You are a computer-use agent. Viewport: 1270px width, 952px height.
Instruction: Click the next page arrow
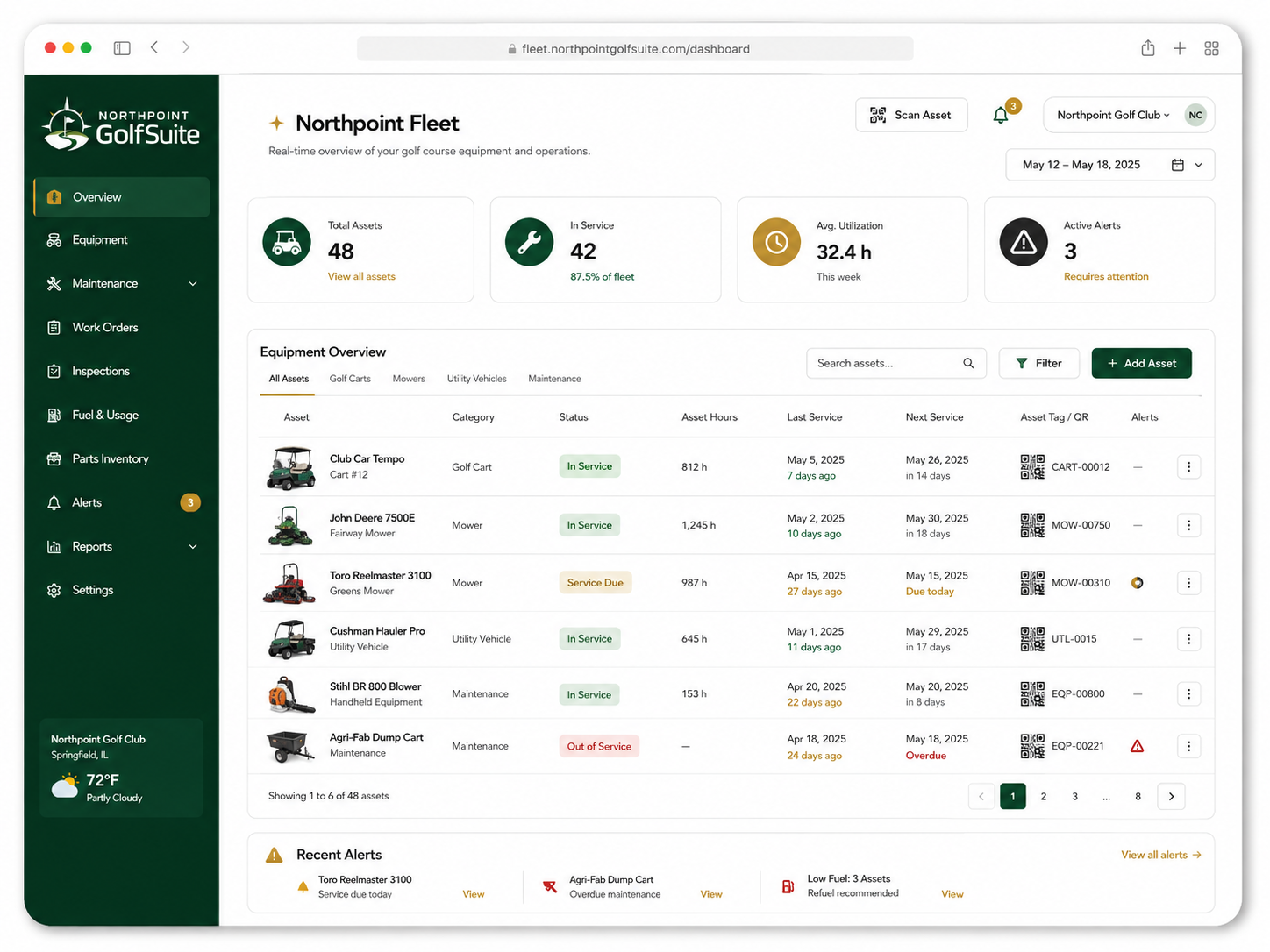click(1172, 796)
